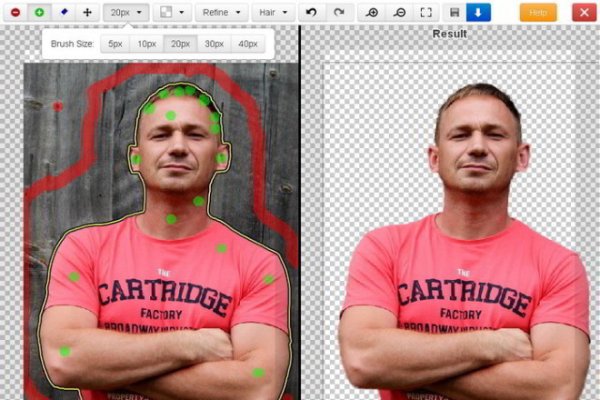Redo the last undone edit
The image size is (600, 400).
tap(338, 13)
